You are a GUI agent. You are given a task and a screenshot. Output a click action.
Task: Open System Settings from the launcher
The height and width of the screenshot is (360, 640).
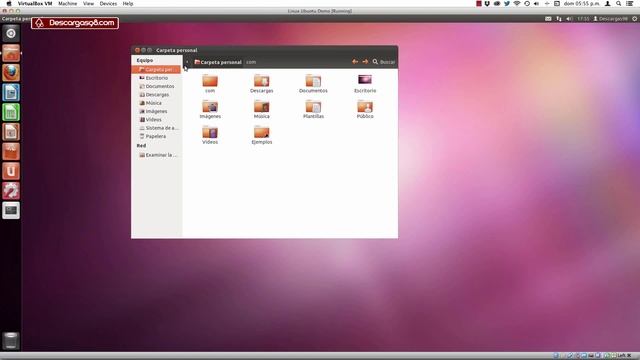11,191
